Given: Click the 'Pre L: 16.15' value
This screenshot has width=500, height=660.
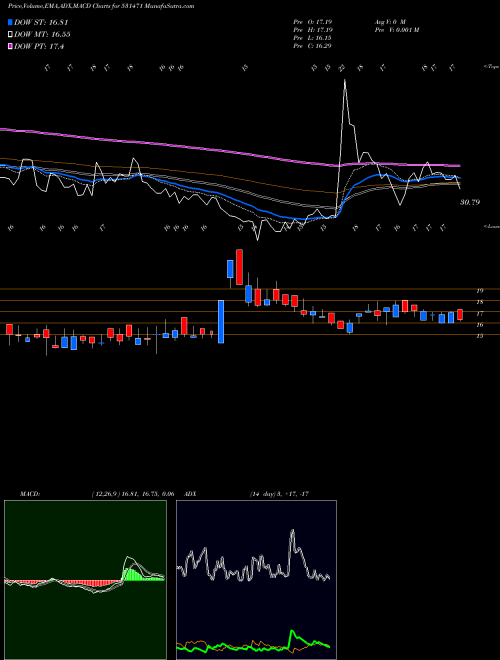Looking at the screenshot, I should [312, 37].
